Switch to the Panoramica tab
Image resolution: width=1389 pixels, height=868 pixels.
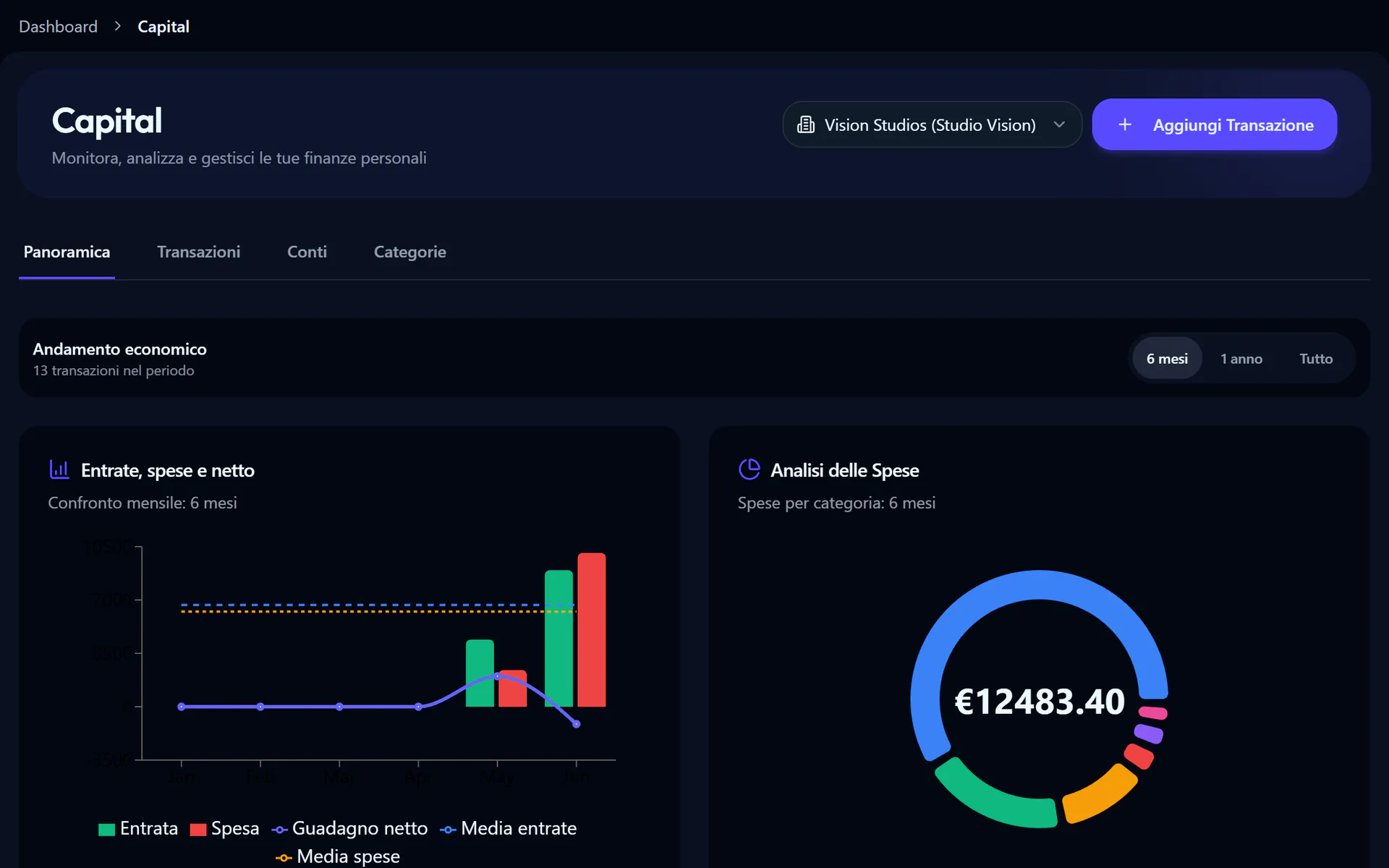click(x=67, y=252)
